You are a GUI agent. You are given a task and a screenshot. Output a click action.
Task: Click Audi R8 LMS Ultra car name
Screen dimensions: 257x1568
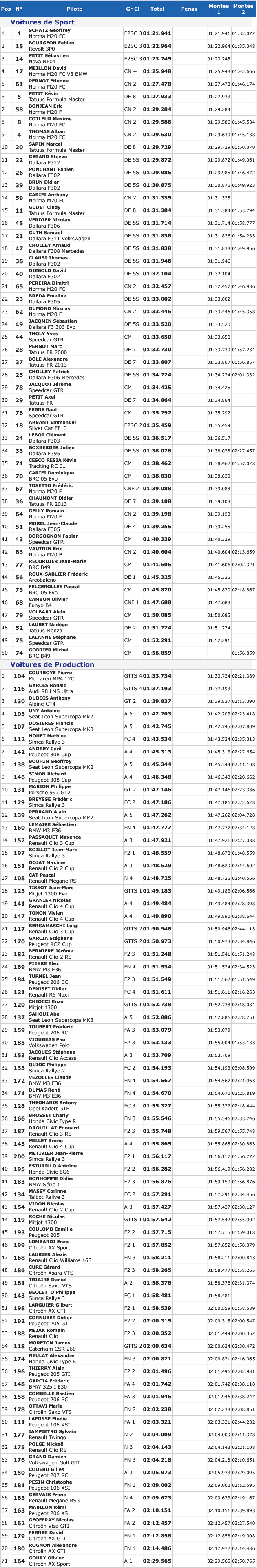click(51, 691)
